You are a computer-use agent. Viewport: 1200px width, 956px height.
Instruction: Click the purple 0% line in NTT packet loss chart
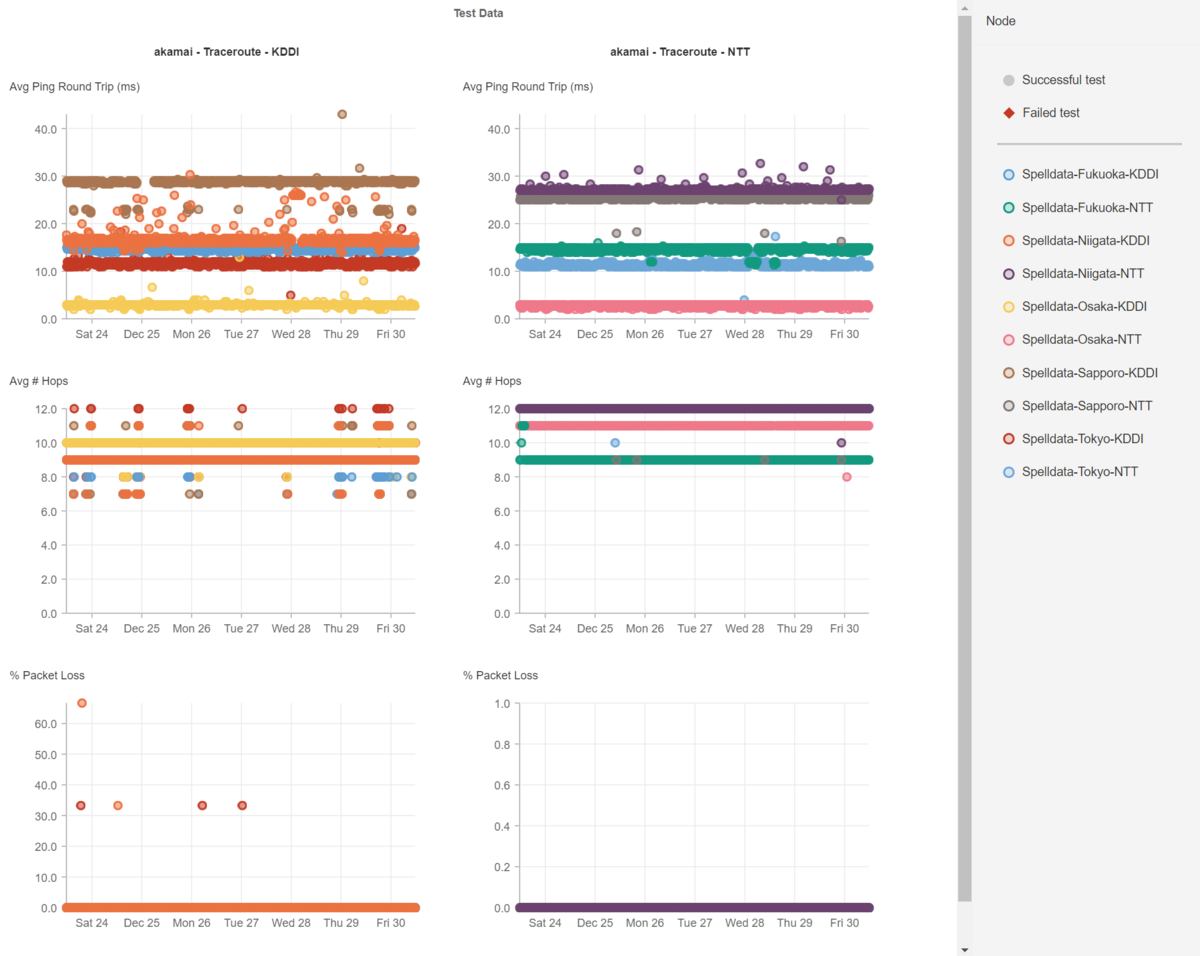point(694,908)
